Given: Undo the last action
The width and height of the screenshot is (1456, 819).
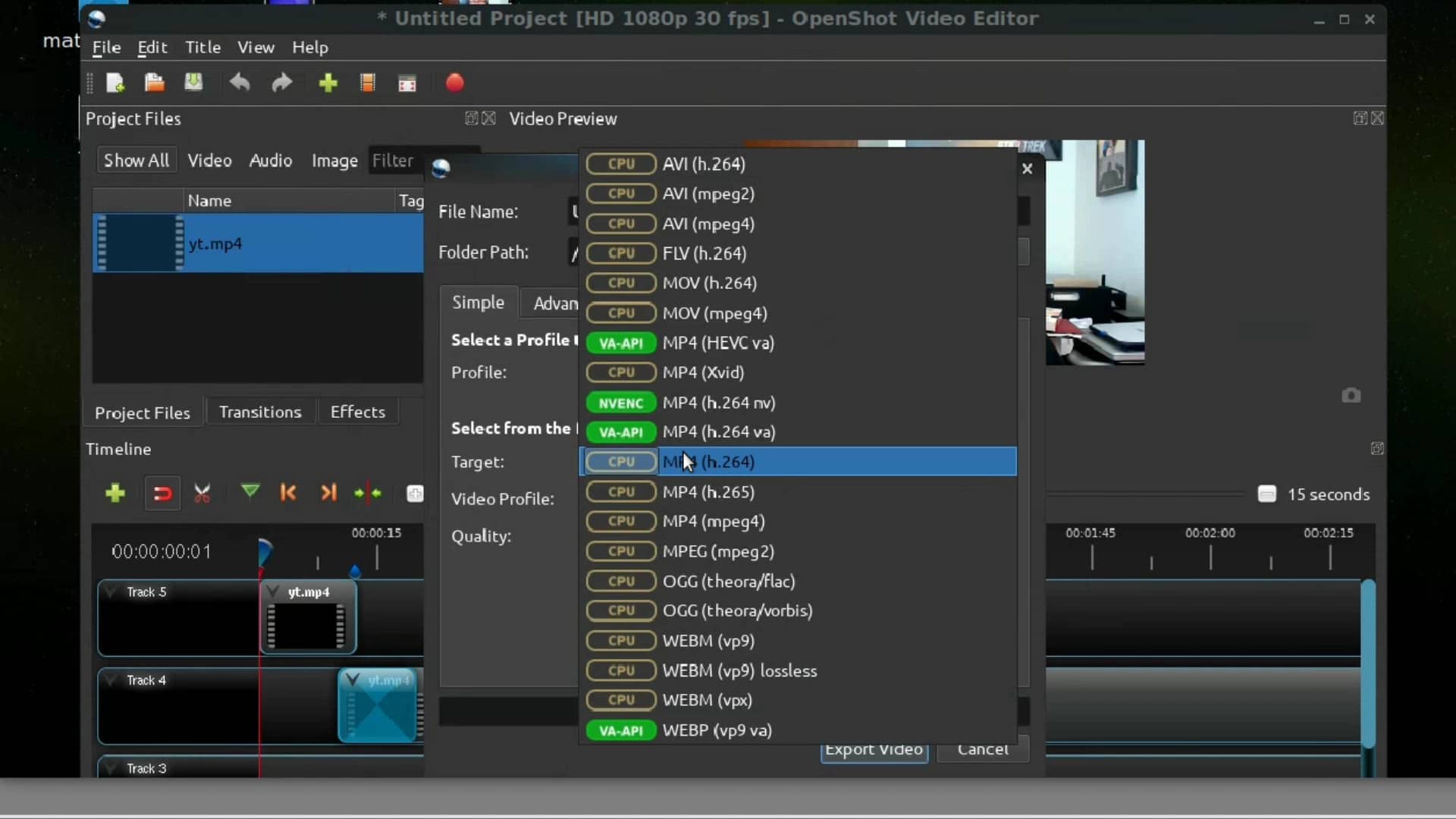Looking at the screenshot, I should coord(240,83).
